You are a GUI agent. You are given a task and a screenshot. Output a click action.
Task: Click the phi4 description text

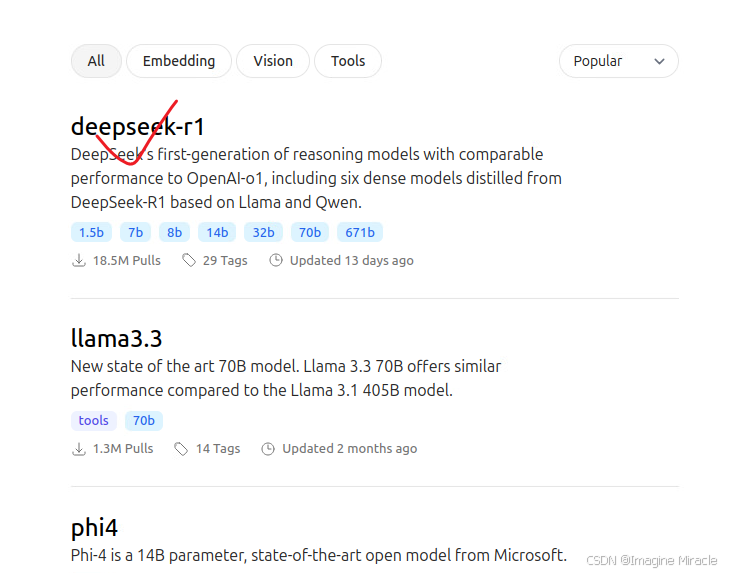319,556
